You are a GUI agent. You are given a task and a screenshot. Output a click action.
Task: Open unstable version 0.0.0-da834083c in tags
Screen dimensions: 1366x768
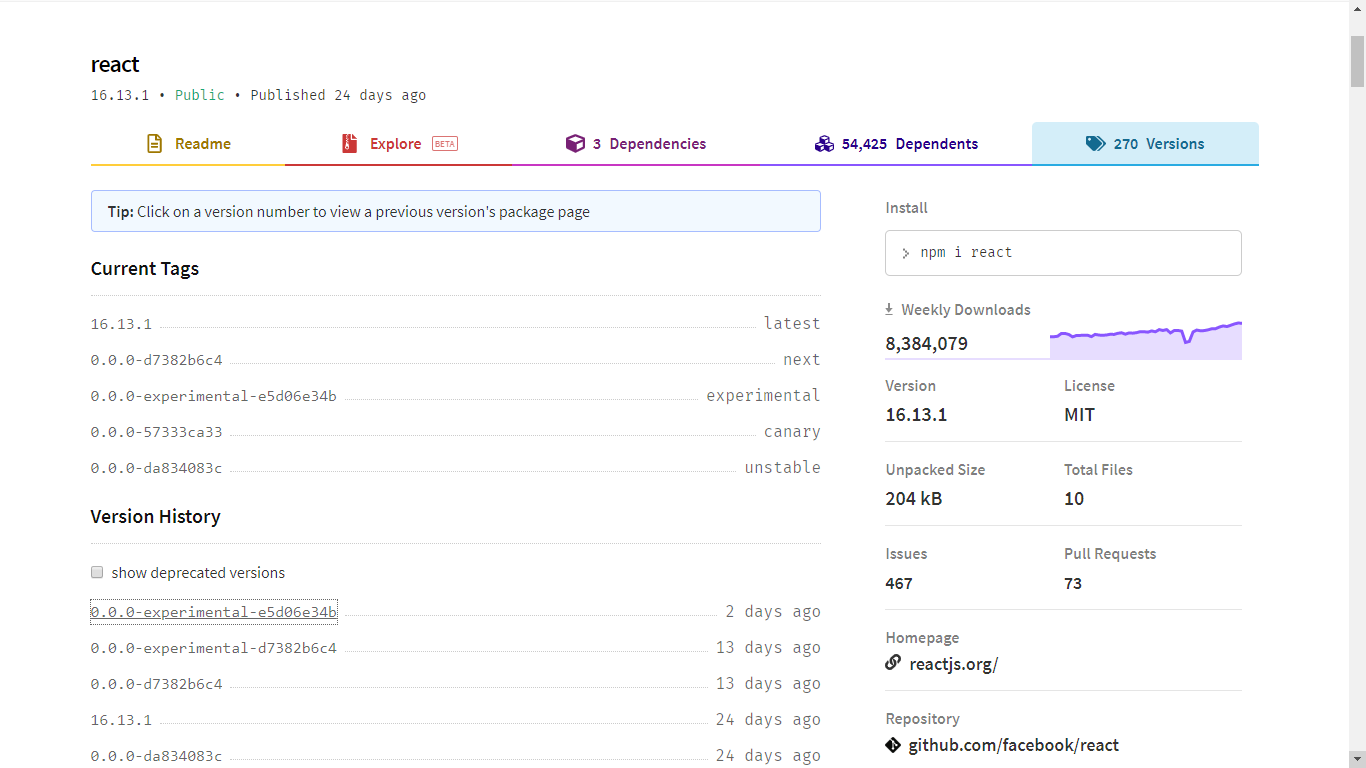pos(156,468)
